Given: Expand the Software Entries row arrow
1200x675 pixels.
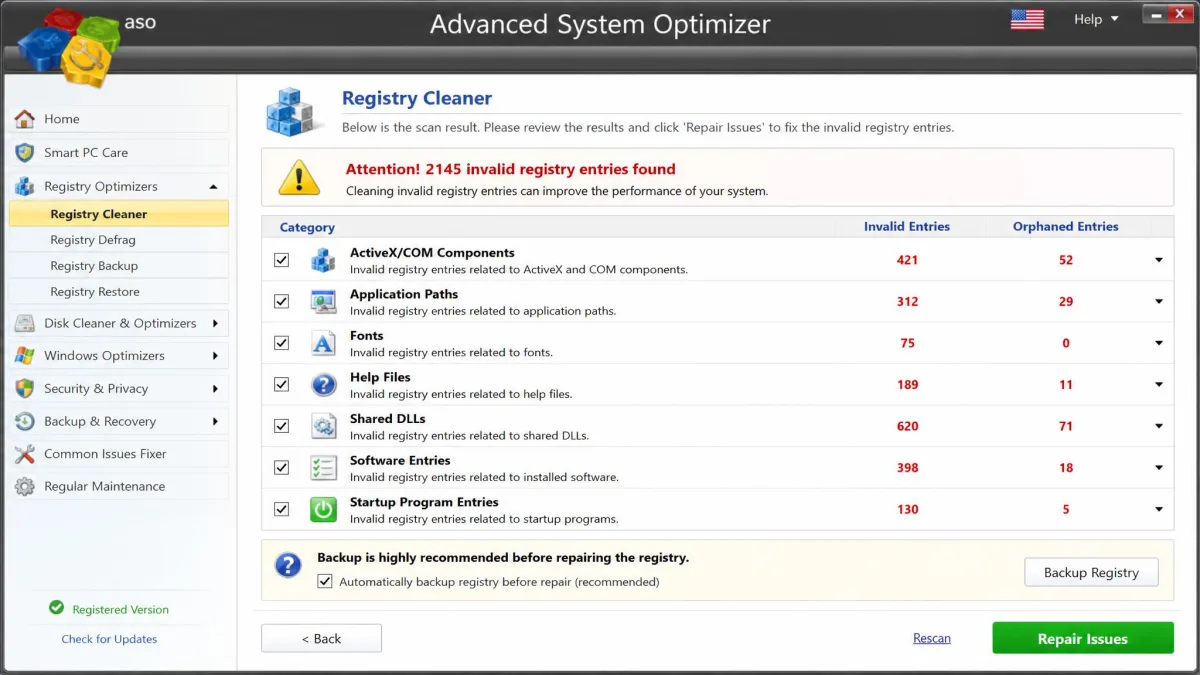Looking at the screenshot, I should (x=1159, y=468).
